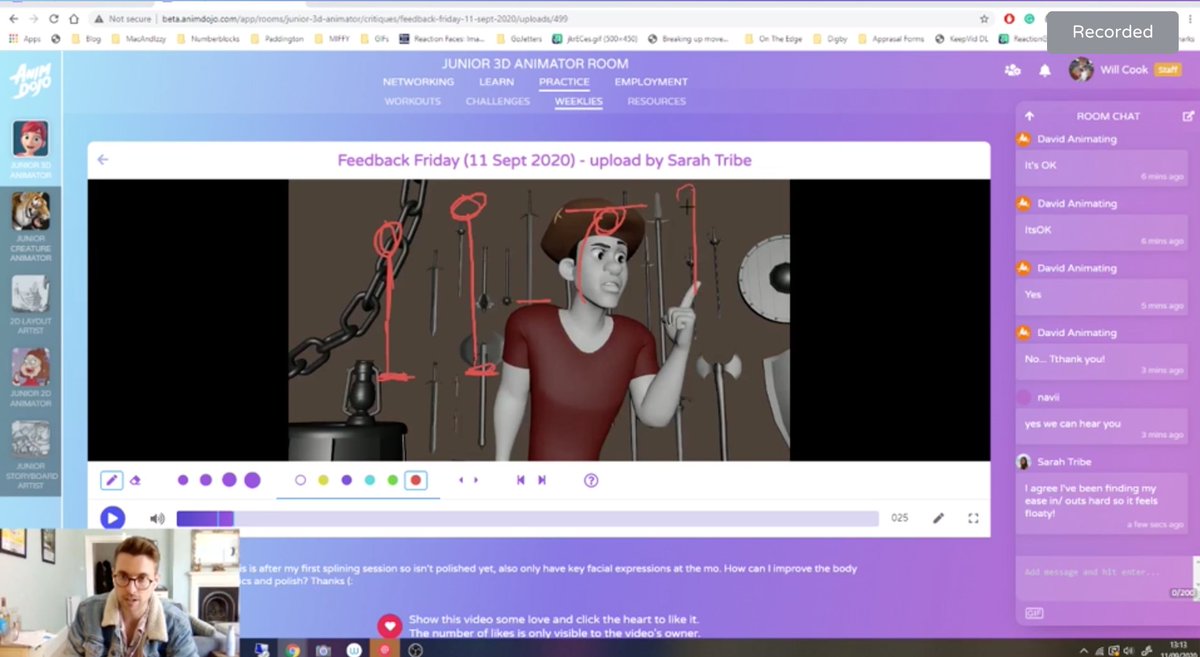Collapse the Room Chat with up arrow

coord(1029,116)
